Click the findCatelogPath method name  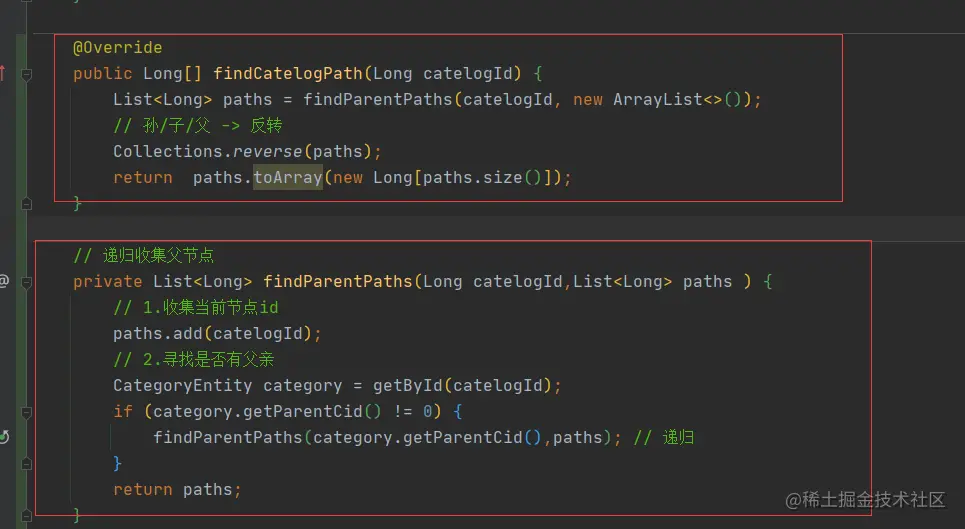288,73
